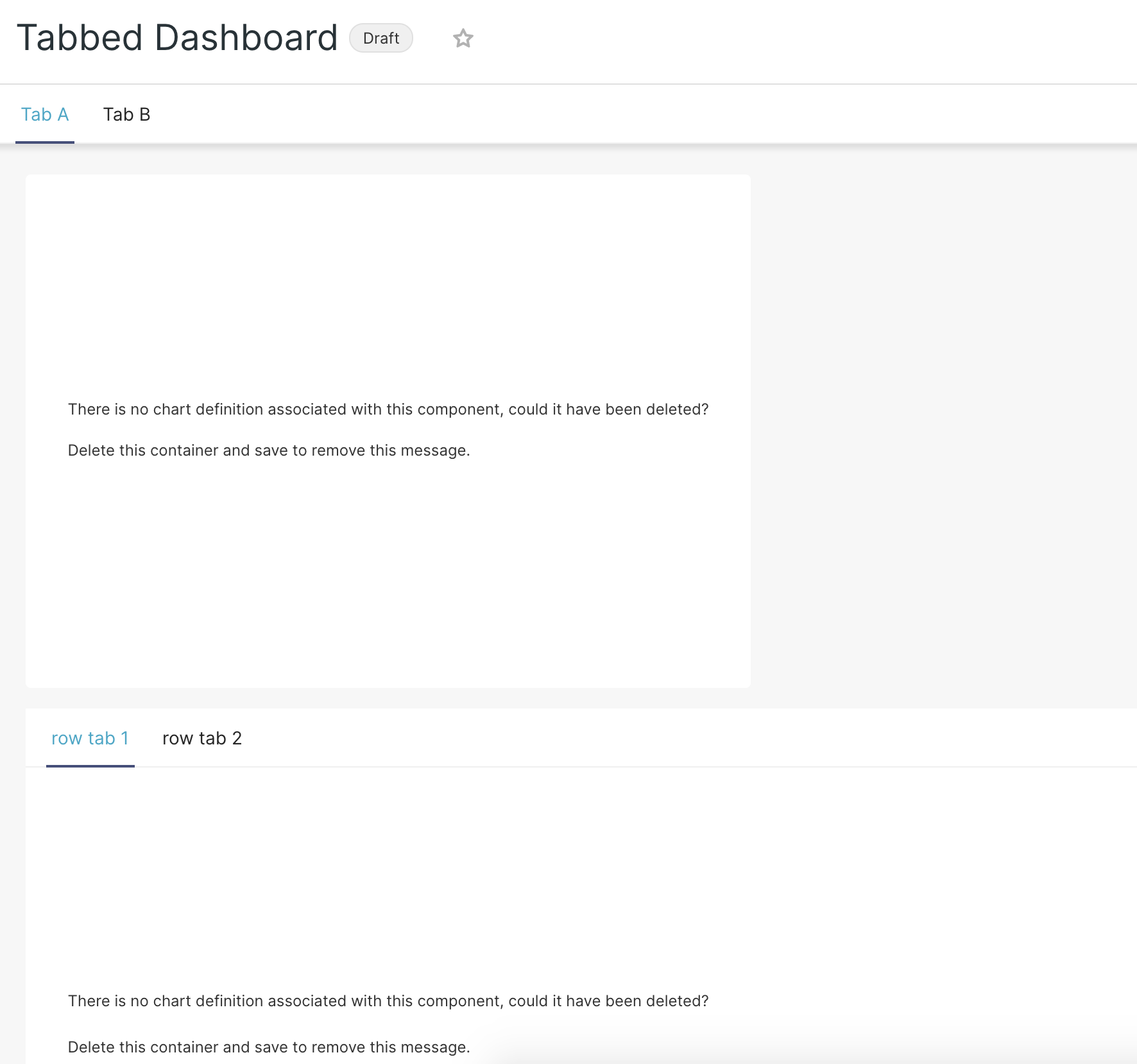Image resolution: width=1137 pixels, height=1064 pixels.
Task: Click the active underline beneath Tab A
Action: (45, 142)
